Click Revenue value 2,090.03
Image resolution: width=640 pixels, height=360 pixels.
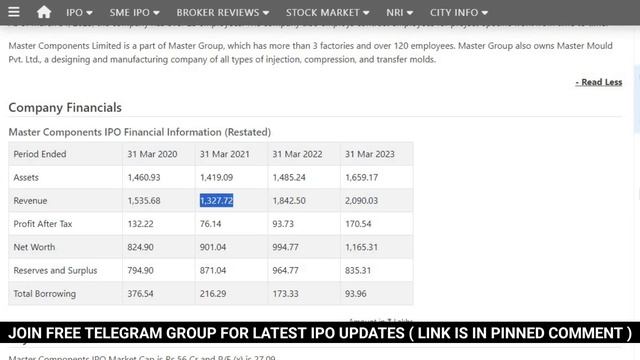[362, 200]
